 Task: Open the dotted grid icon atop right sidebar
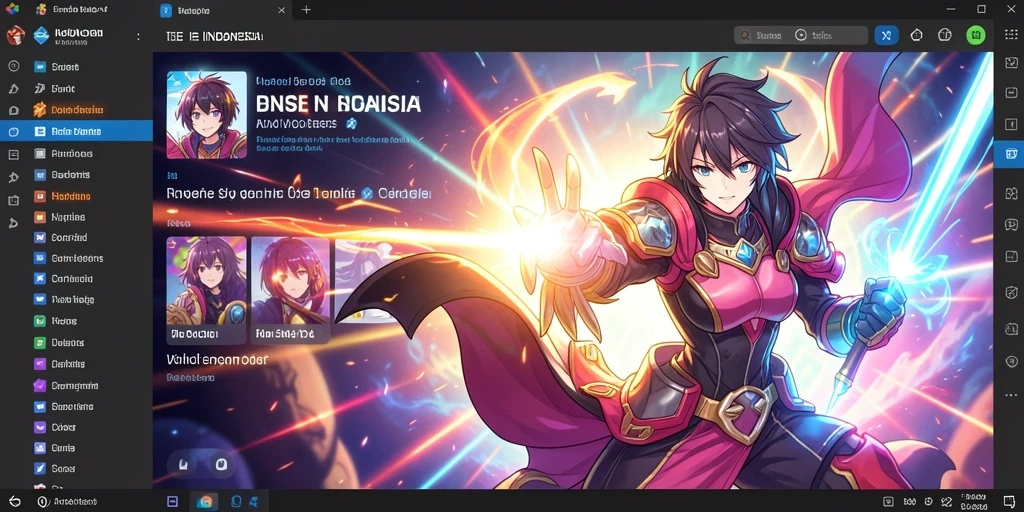click(1011, 35)
